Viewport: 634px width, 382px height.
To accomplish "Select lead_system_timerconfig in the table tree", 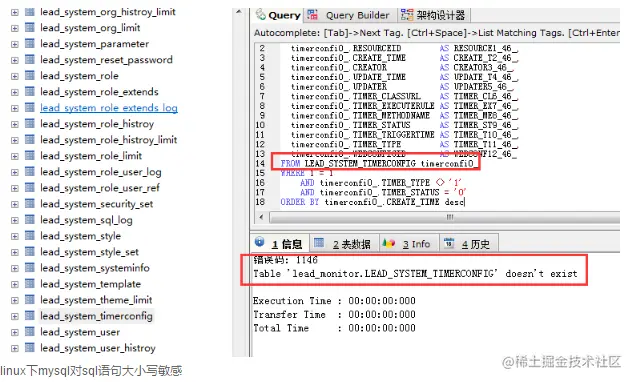I will [x=96, y=316].
